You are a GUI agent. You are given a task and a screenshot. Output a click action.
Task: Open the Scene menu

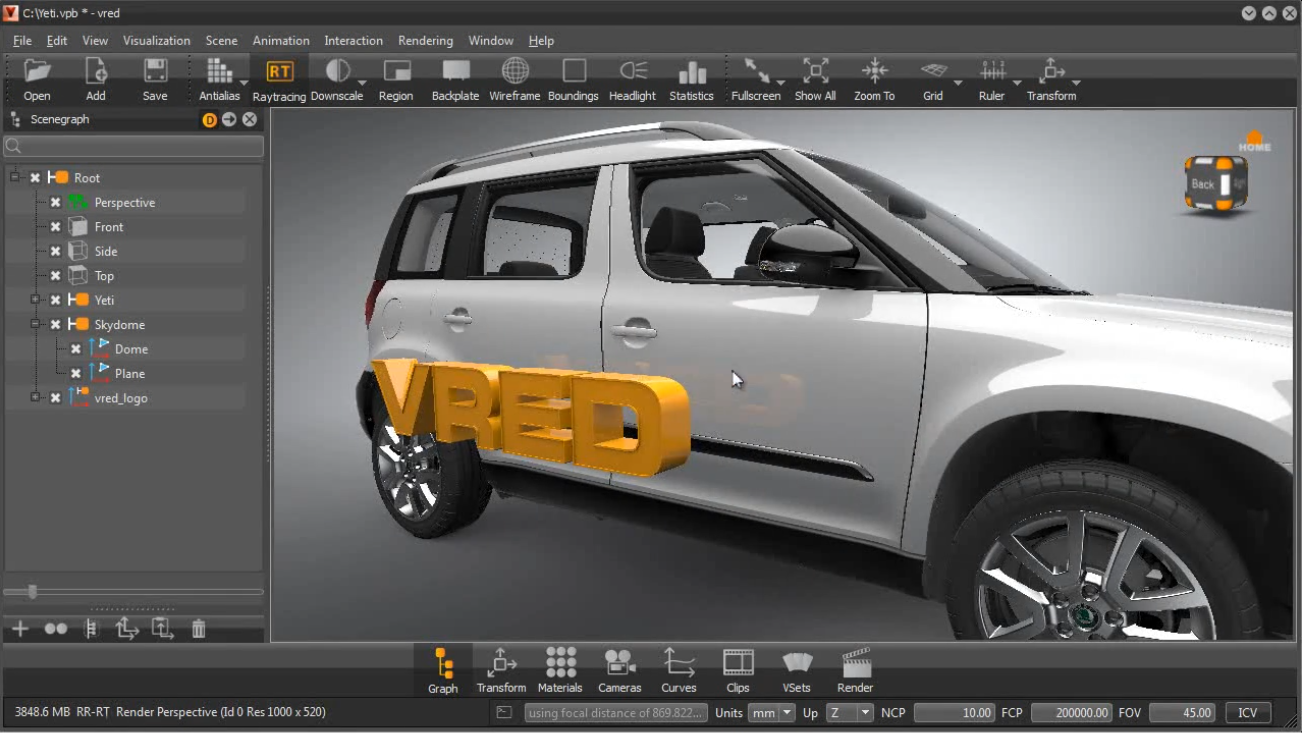(x=221, y=41)
